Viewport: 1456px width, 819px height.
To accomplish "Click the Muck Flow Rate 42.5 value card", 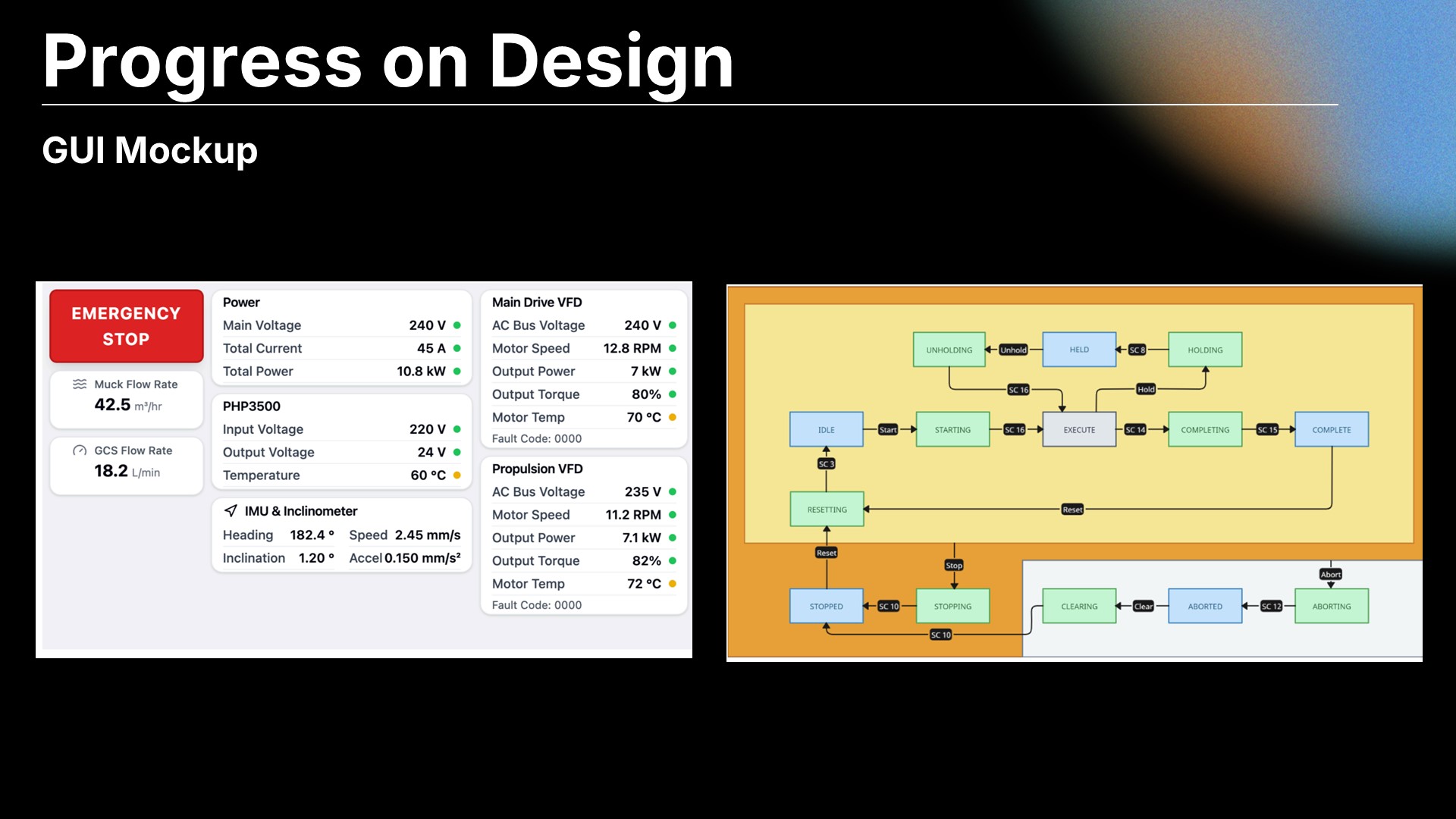I will click(x=126, y=399).
